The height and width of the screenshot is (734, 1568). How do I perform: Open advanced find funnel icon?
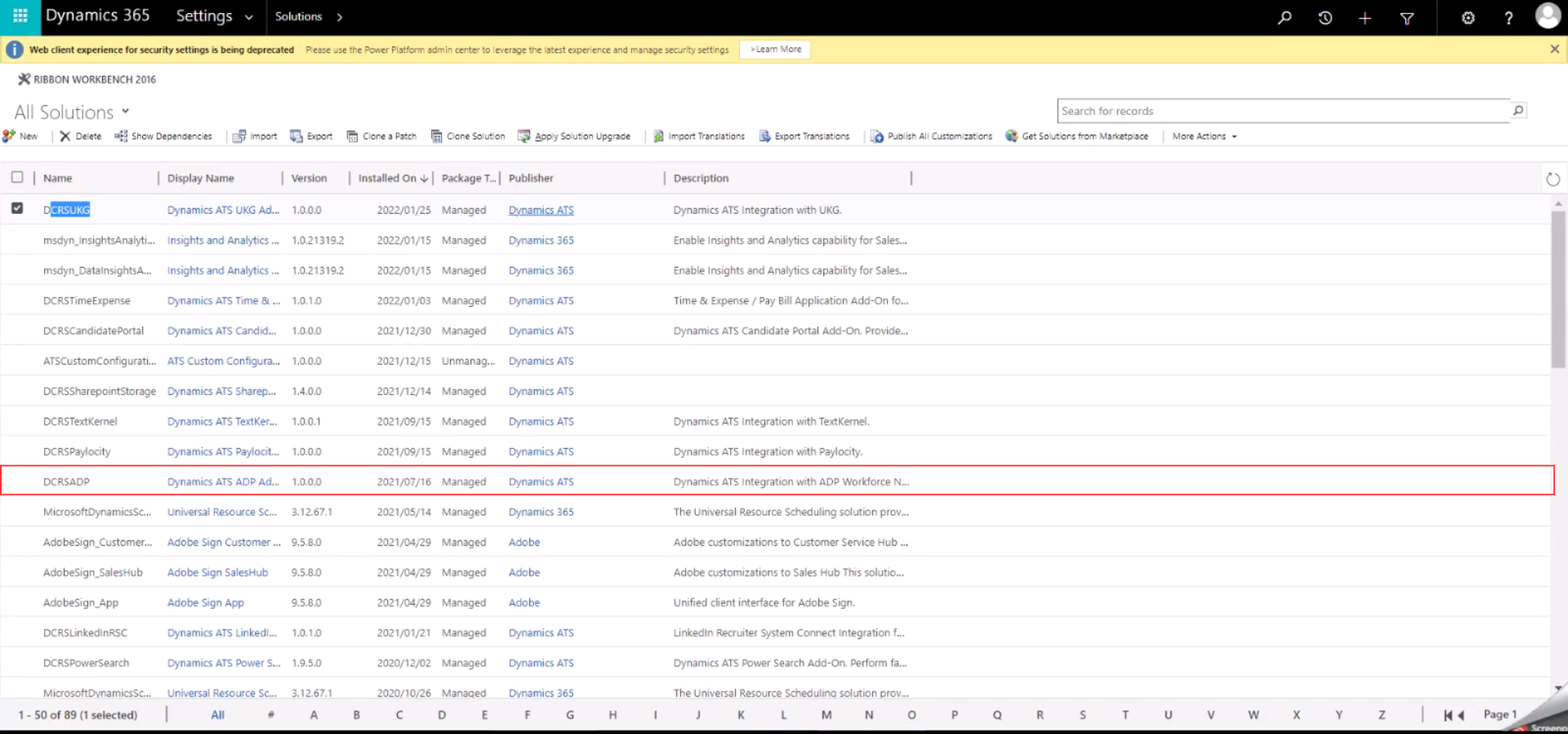(x=1407, y=17)
